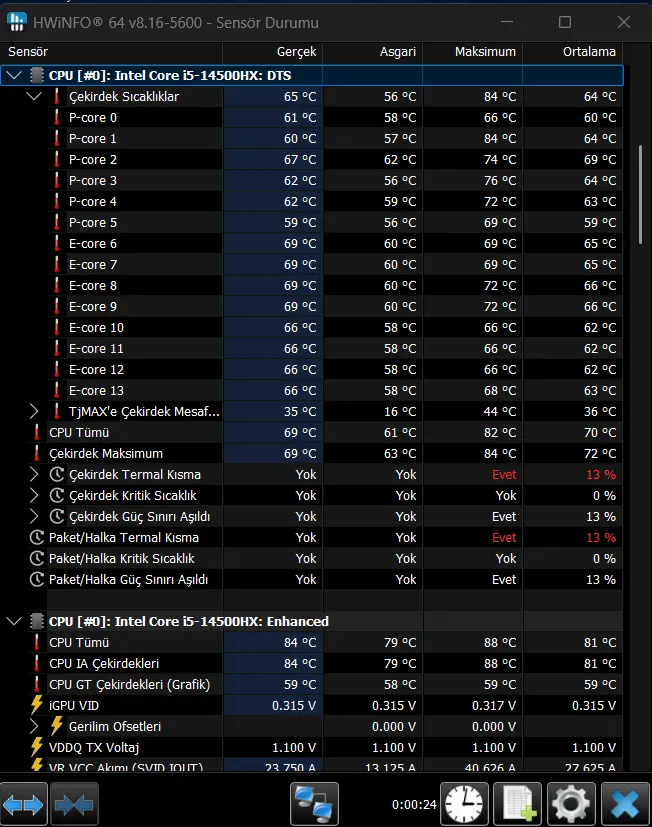Collapse the Çekirdek Sıcaklıklar tree node

pos(34,97)
